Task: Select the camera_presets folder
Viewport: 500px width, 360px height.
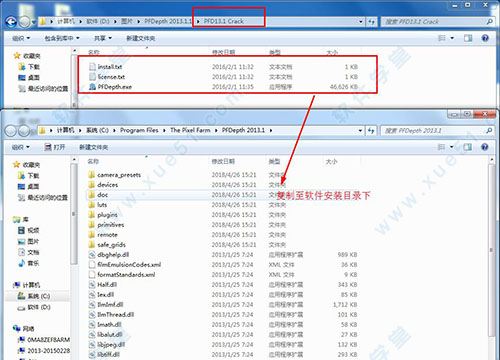Action: (115, 175)
